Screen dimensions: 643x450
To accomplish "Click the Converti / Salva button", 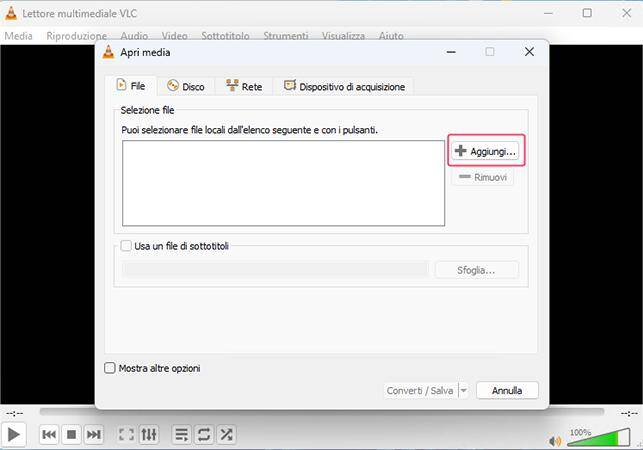I will pyautogui.click(x=420, y=391).
